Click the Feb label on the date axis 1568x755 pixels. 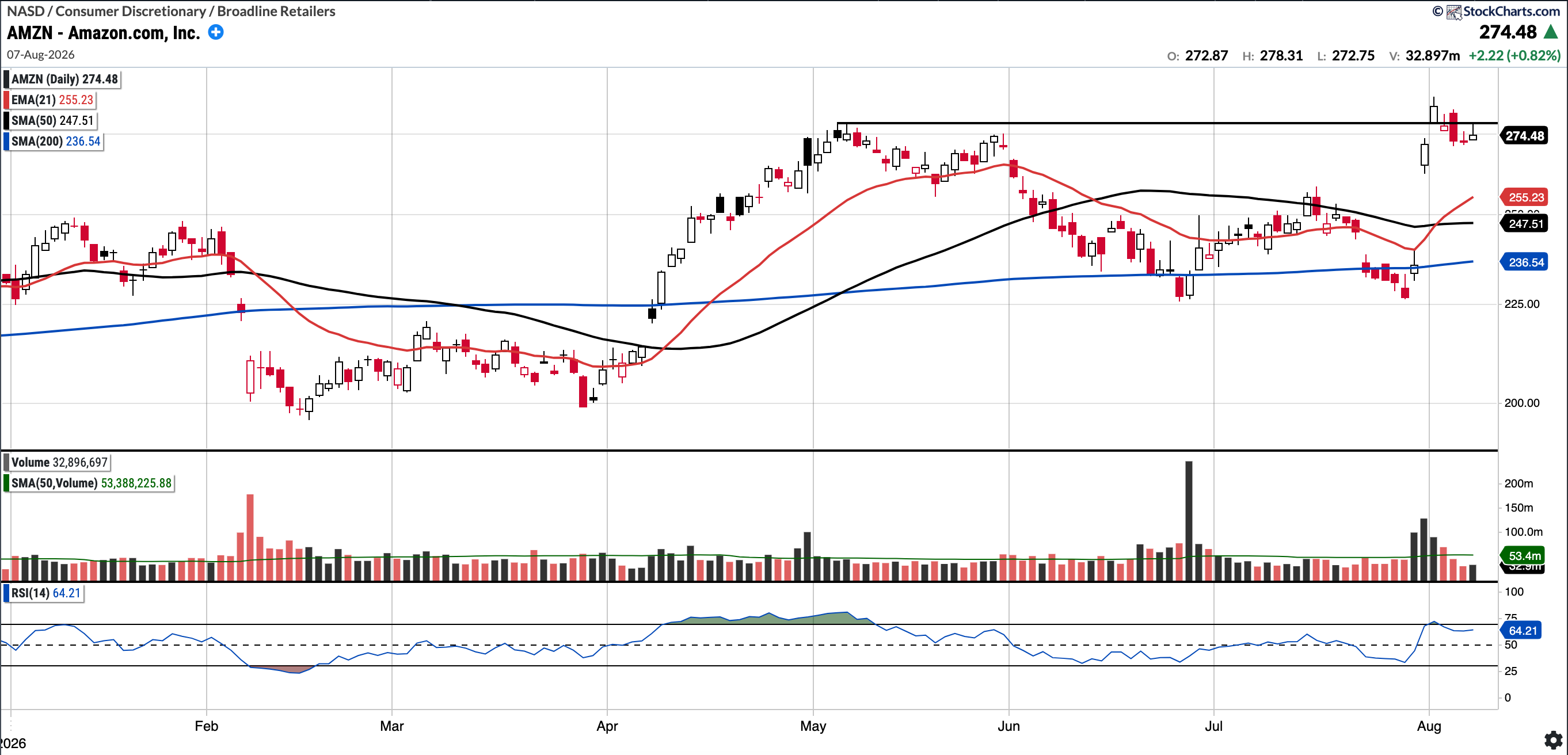[x=206, y=726]
